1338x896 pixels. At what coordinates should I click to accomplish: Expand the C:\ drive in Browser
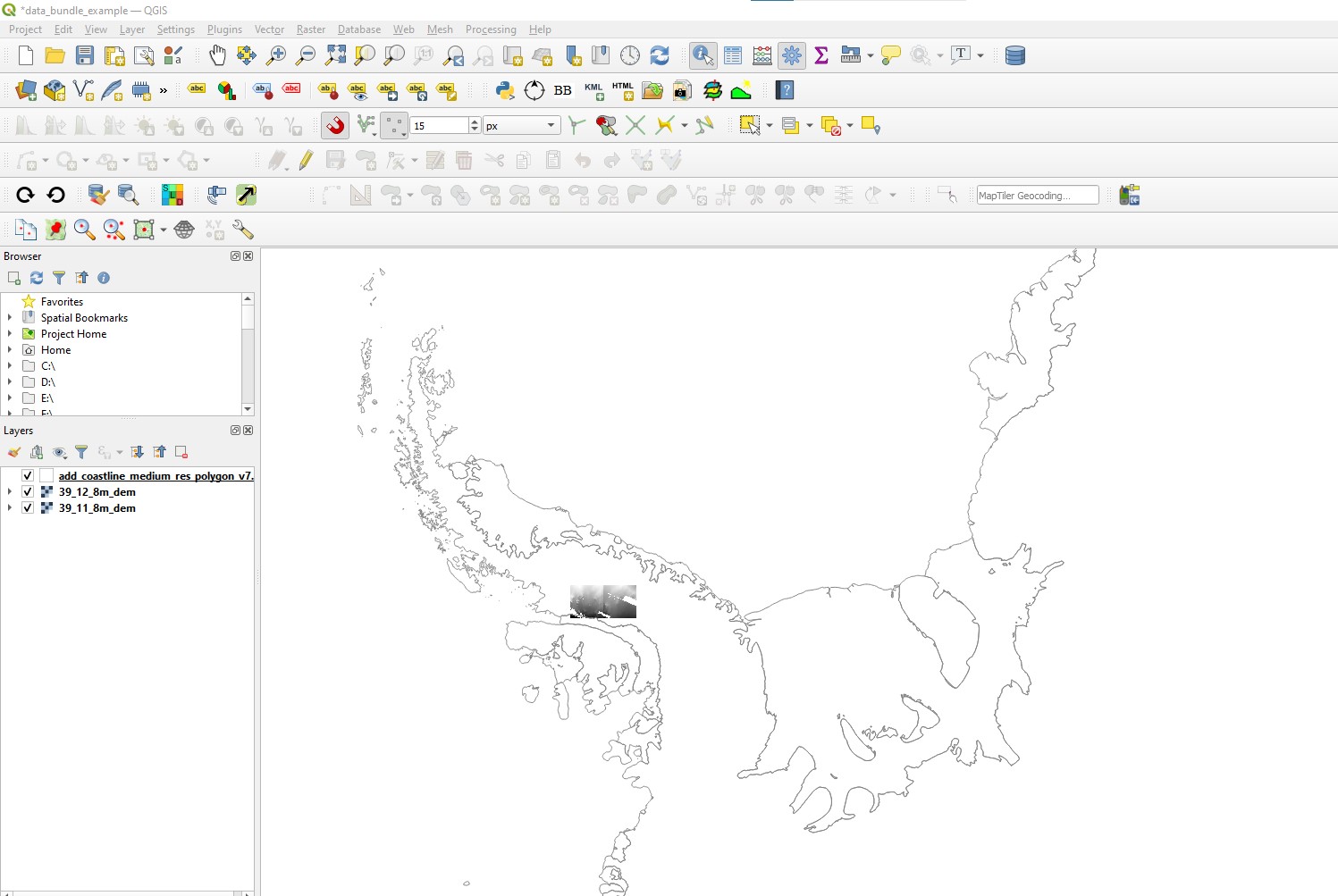click(x=10, y=365)
